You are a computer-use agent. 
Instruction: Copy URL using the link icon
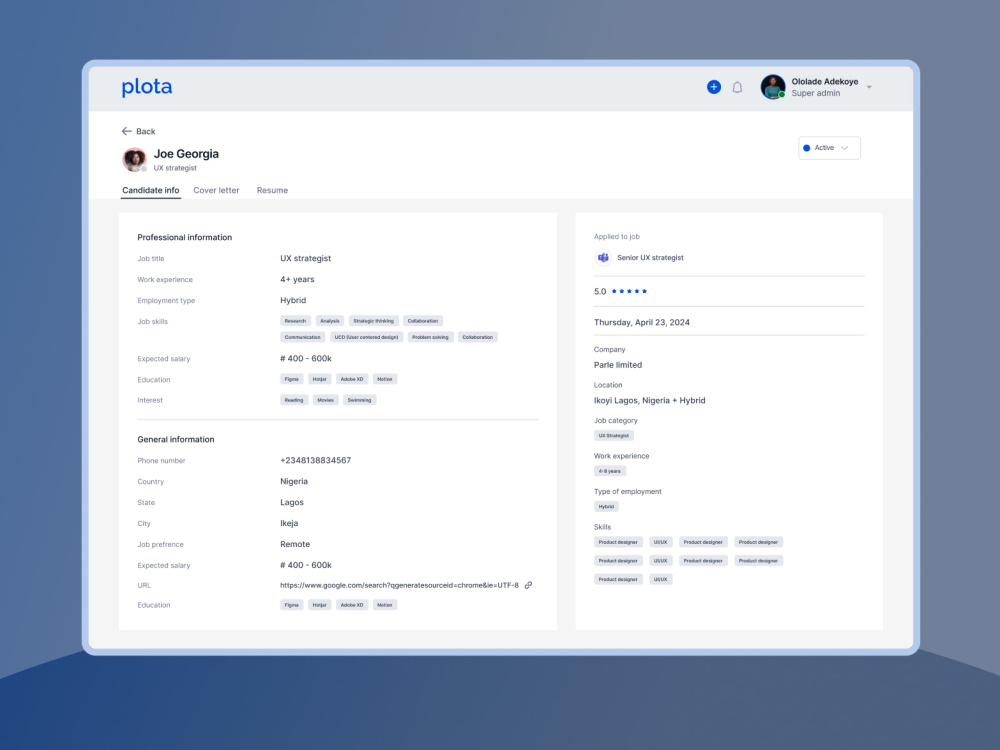tap(528, 585)
